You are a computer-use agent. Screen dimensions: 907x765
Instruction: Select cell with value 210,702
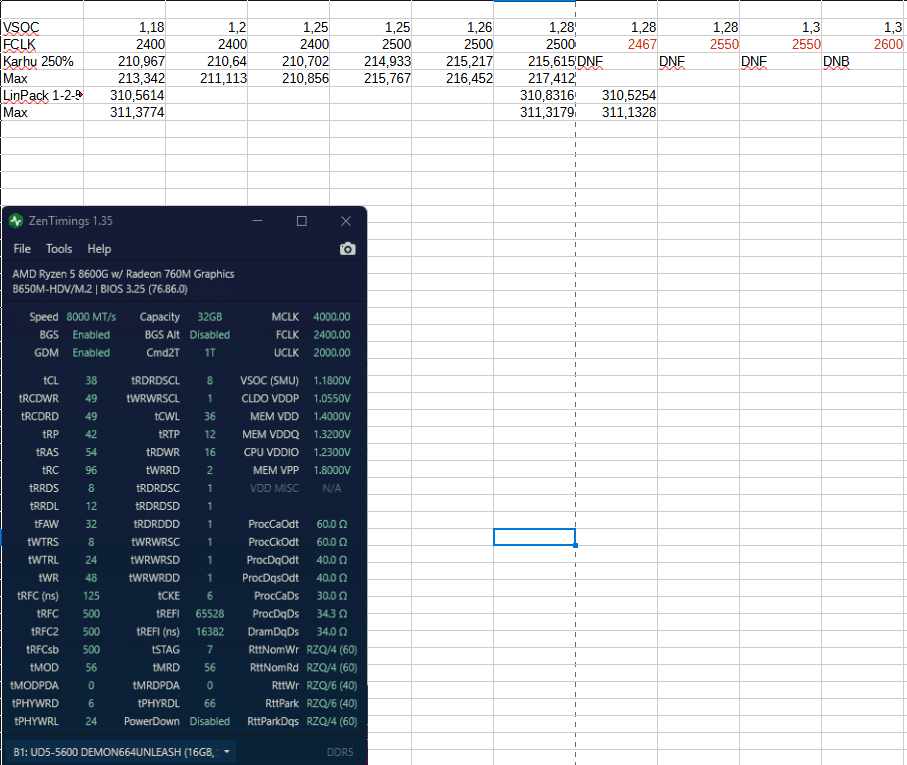click(x=289, y=61)
